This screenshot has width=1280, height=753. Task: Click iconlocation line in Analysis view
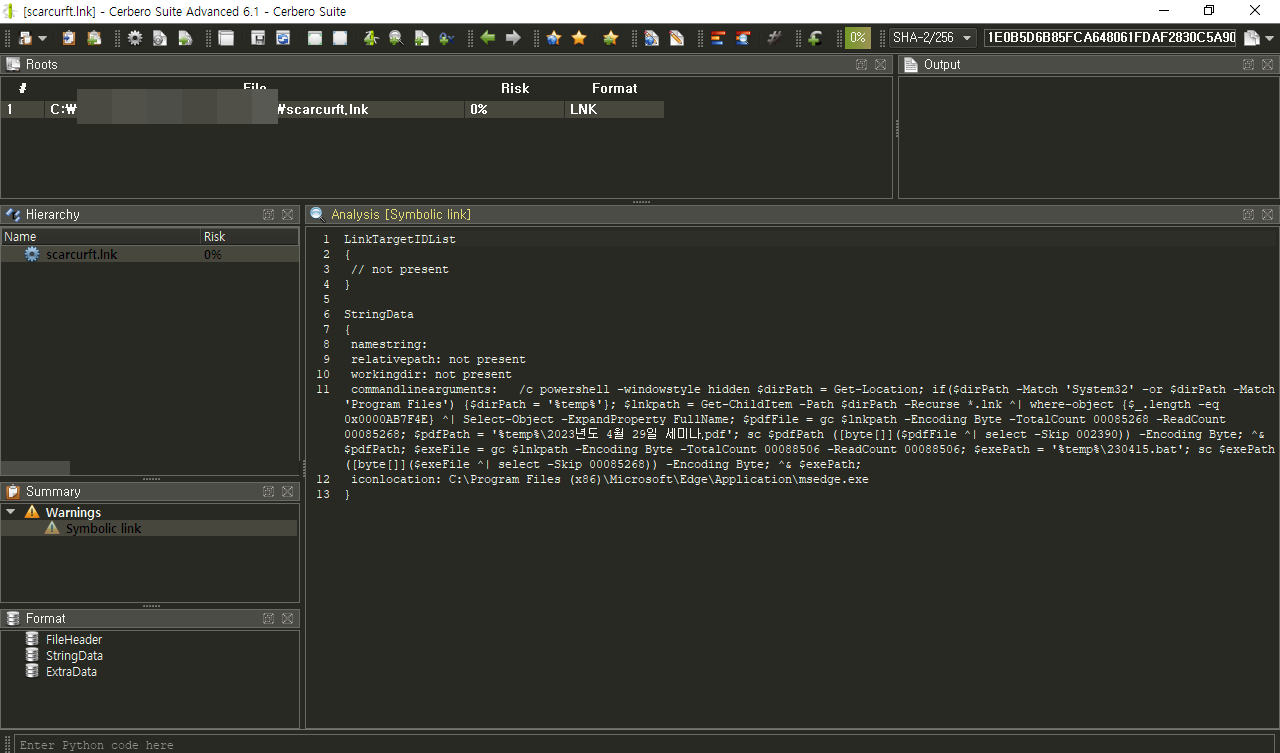click(x=609, y=480)
